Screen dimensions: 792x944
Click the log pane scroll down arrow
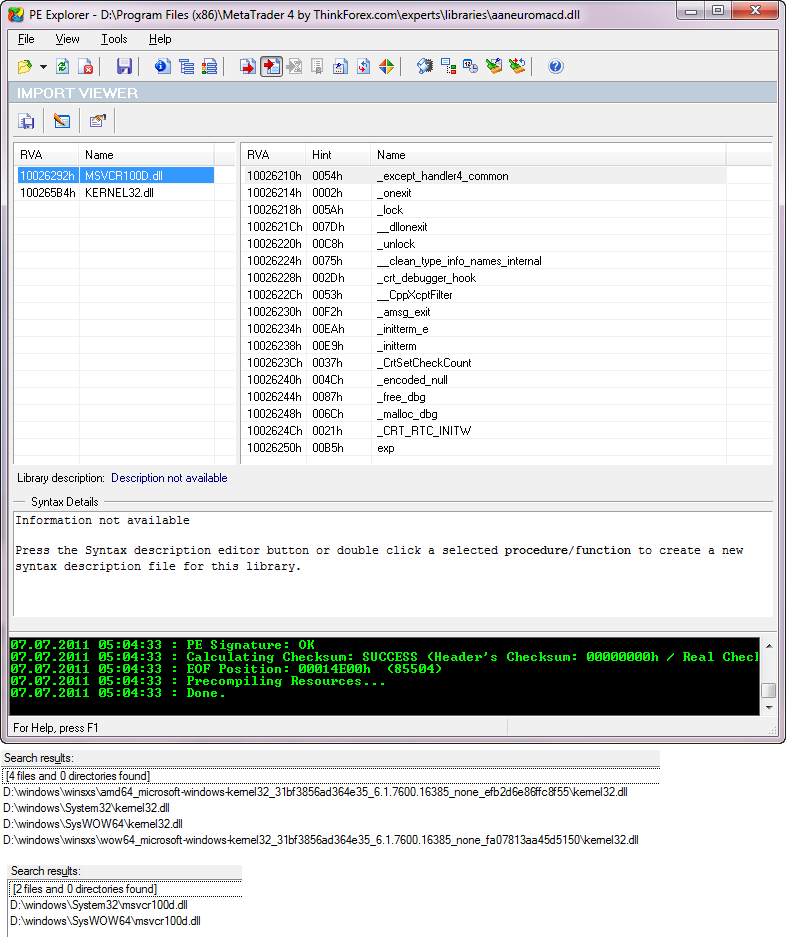(x=769, y=708)
